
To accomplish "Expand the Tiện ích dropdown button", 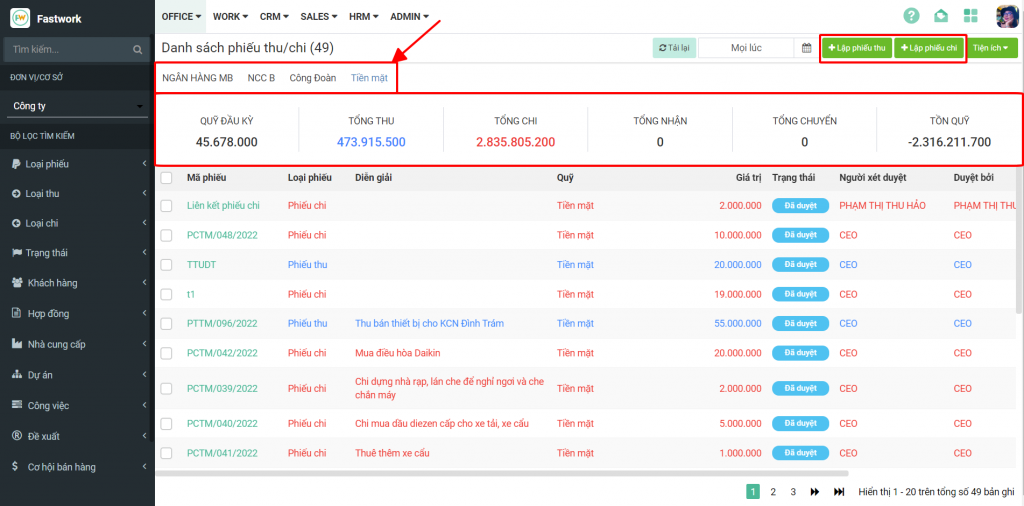I will tap(993, 48).
